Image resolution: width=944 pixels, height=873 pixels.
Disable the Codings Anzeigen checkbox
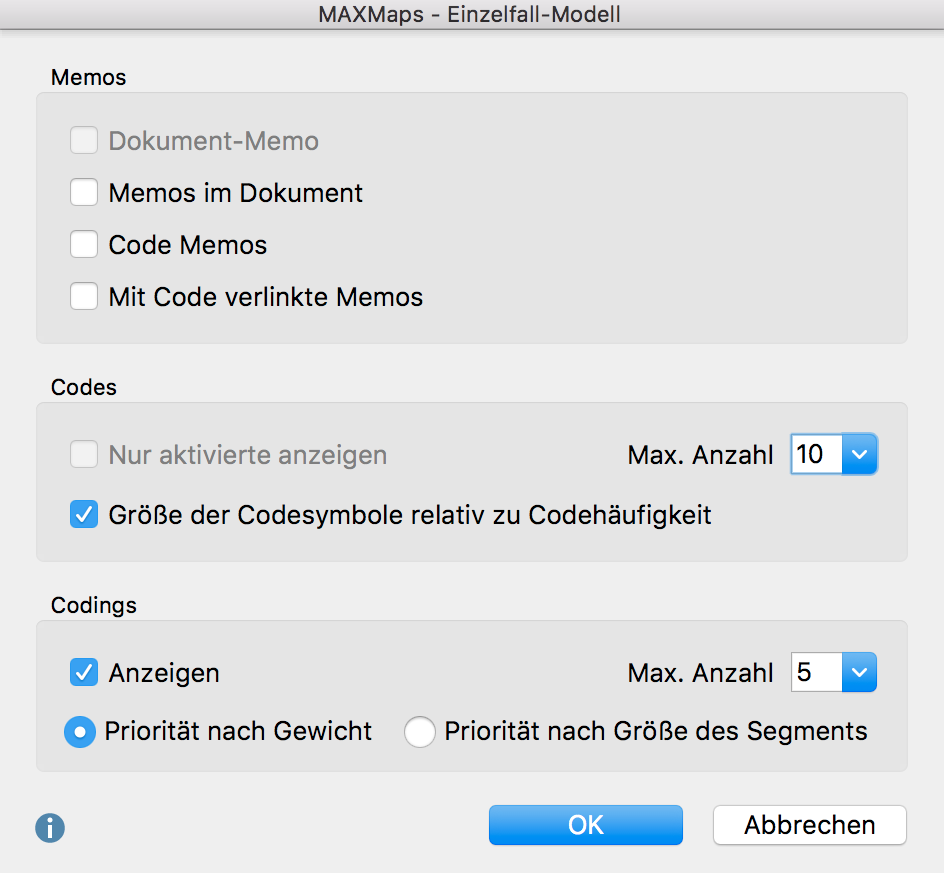[x=84, y=673]
